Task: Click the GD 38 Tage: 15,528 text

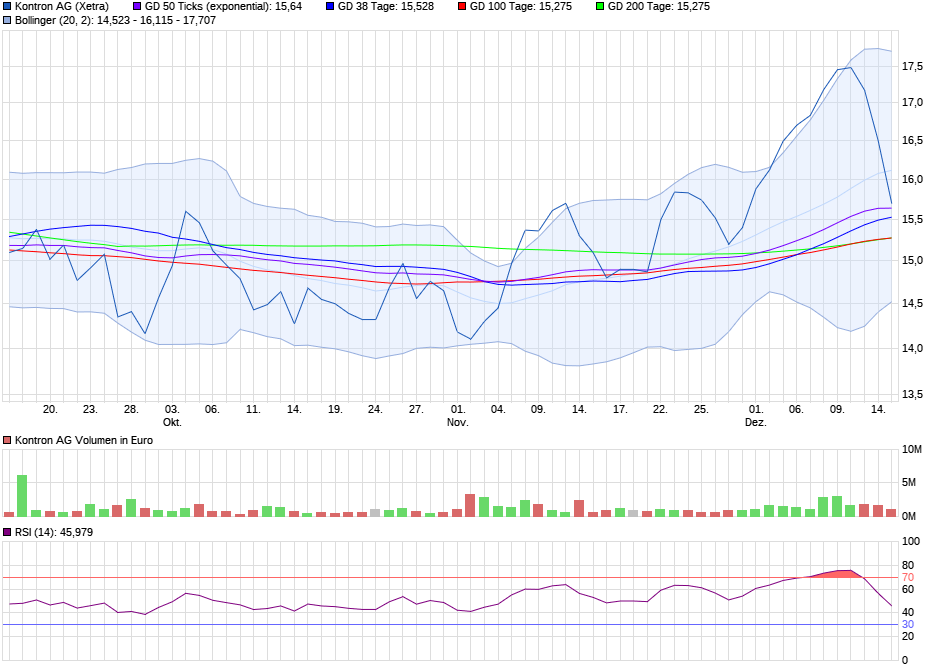Action: tap(383, 8)
